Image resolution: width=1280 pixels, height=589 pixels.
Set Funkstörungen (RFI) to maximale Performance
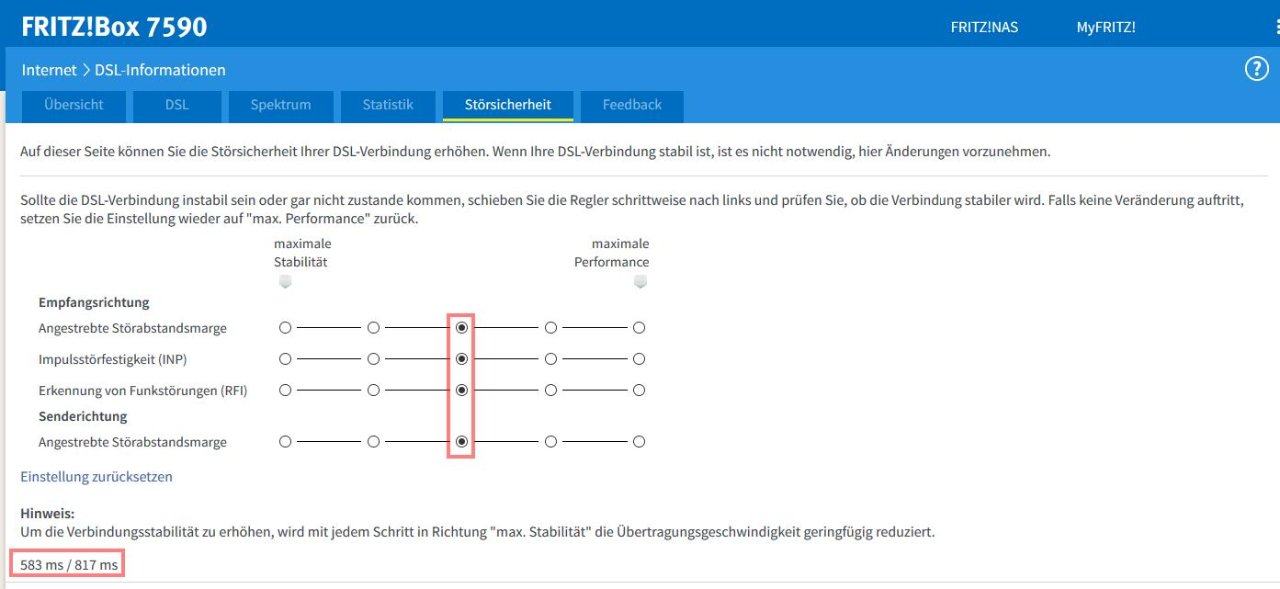[639, 390]
